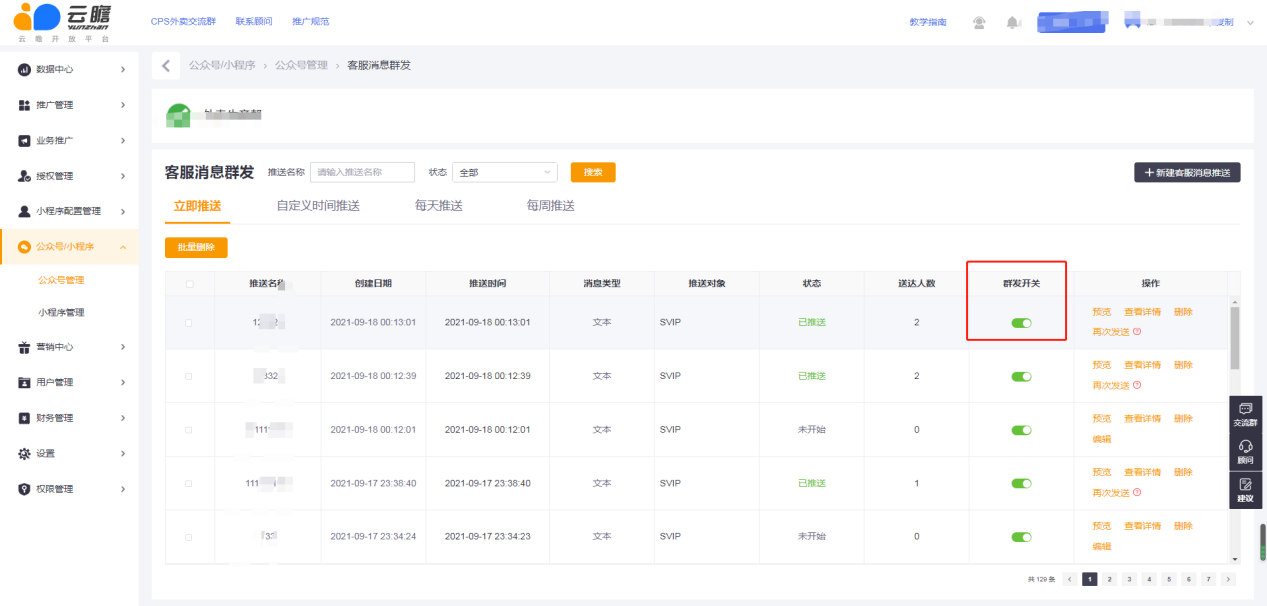The height and width of the screenshot is (606, 1267).
Task: Switch to the 立即推送 tab
Action: point(197,206)
